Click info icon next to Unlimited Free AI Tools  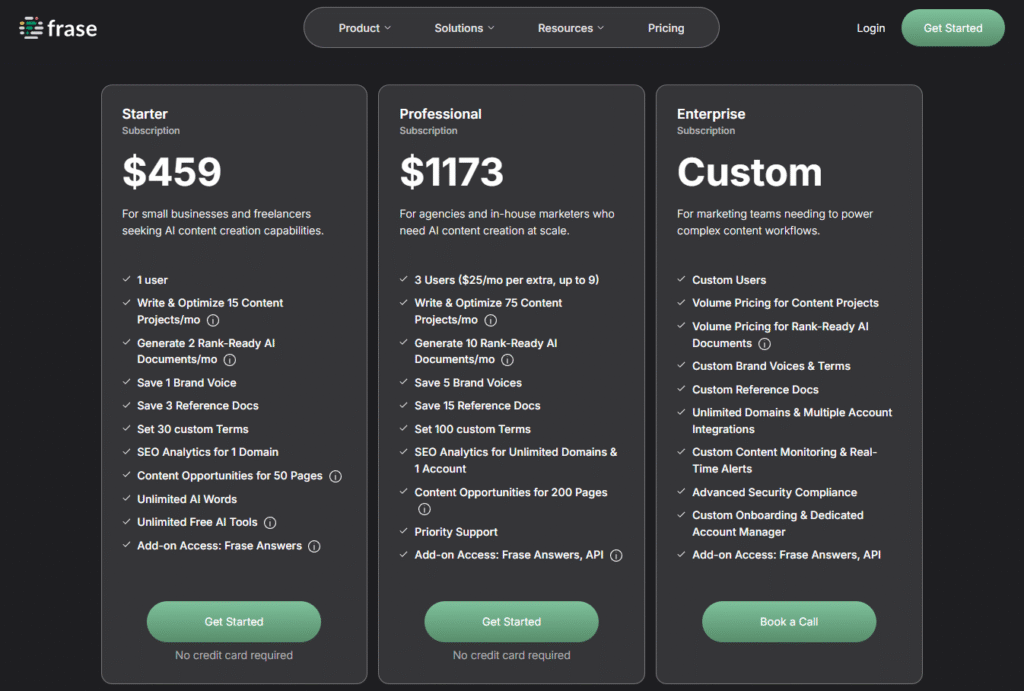(270, 522)
